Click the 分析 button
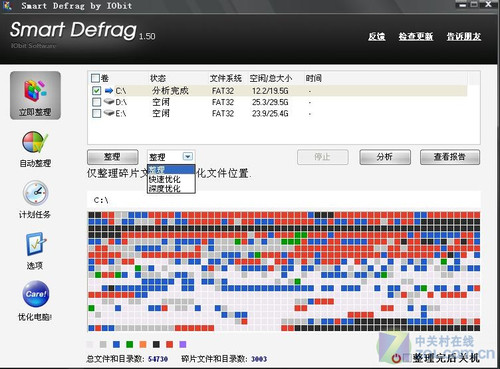 click(x=385, y=157)
